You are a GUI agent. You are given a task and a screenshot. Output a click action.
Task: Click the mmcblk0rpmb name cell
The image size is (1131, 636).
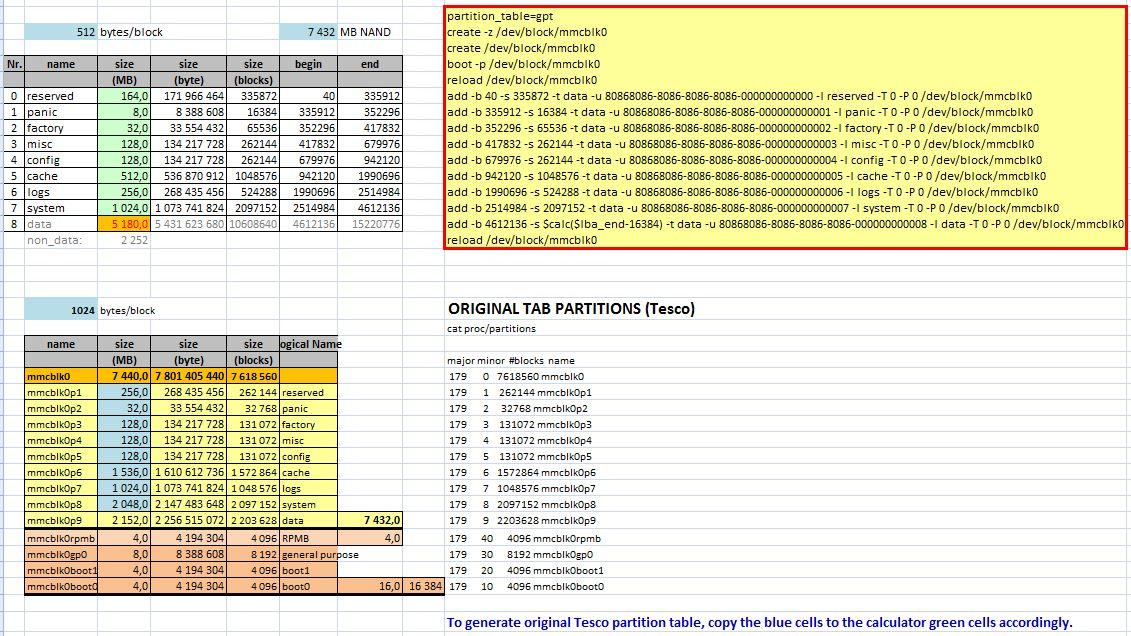coord(61,538)
